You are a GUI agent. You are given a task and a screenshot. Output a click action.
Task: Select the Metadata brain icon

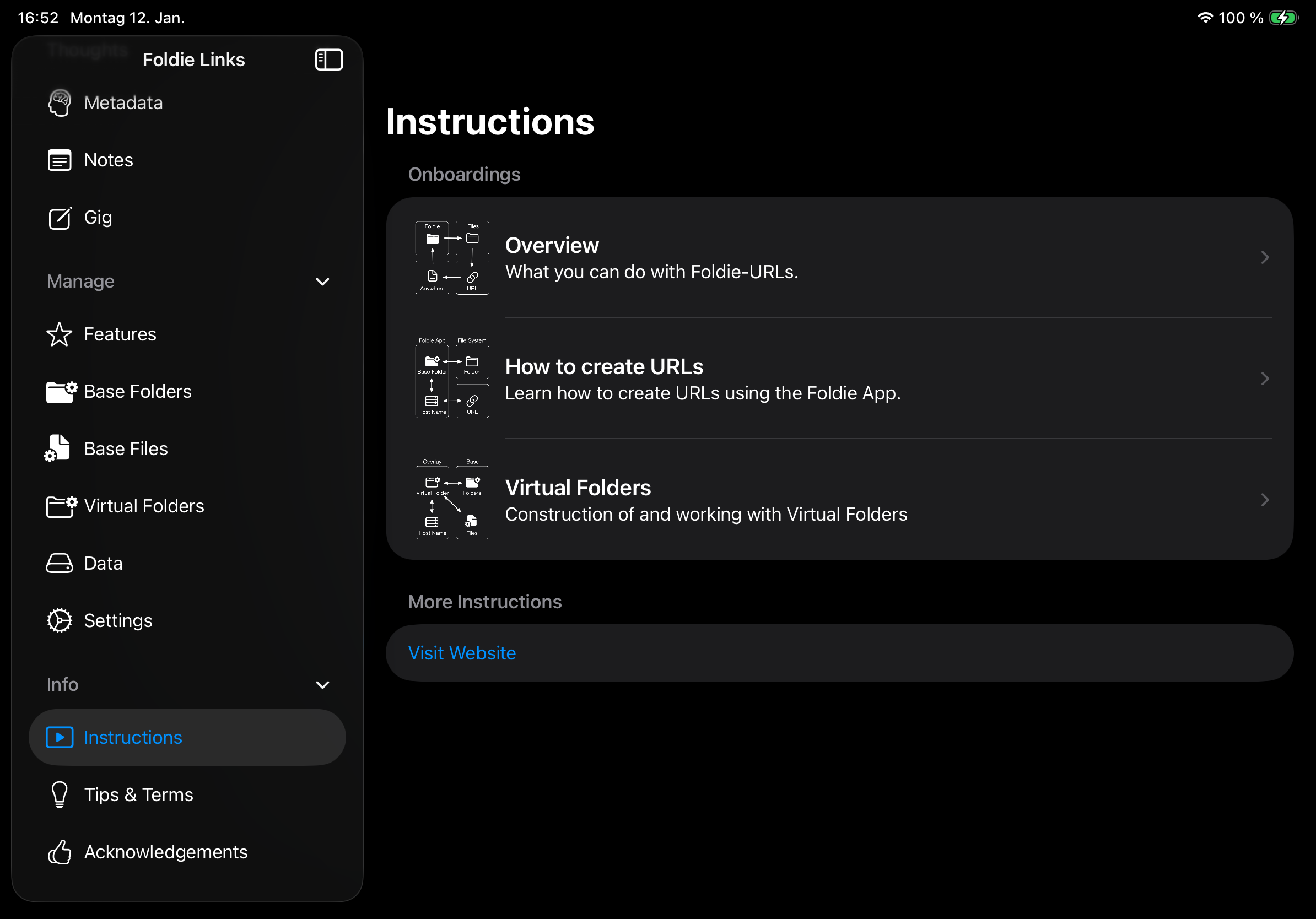click(60, 102)
